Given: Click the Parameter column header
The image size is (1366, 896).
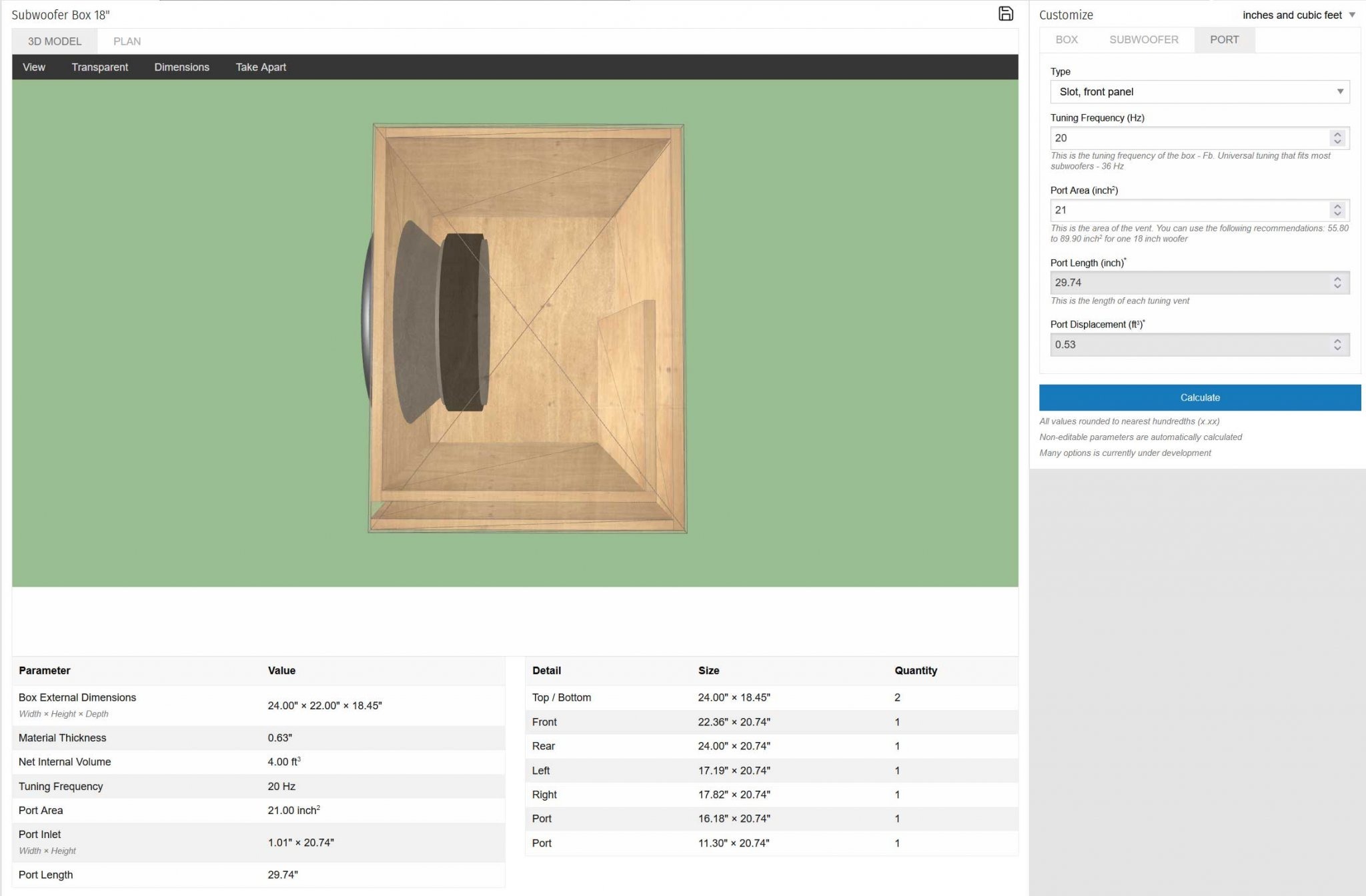Looking at the screenshot, I should 45,671.
